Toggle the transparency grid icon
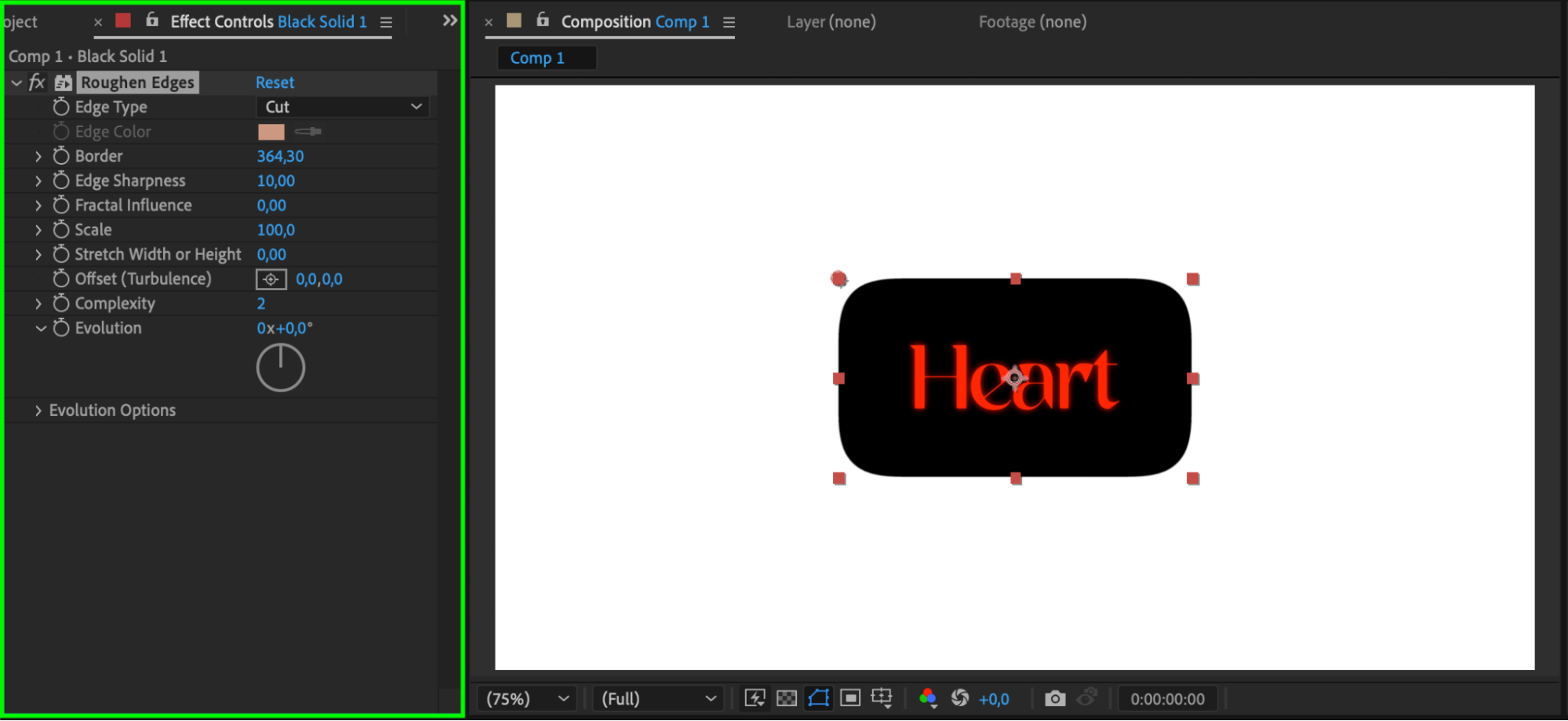This screenshot has width=1568, height=721. click(787, 697)
